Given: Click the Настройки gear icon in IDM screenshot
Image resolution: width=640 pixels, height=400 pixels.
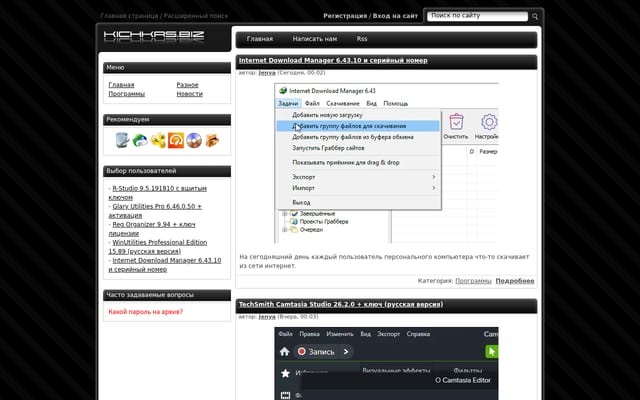Looking at the screenshot, I should [x=489, y=122].
